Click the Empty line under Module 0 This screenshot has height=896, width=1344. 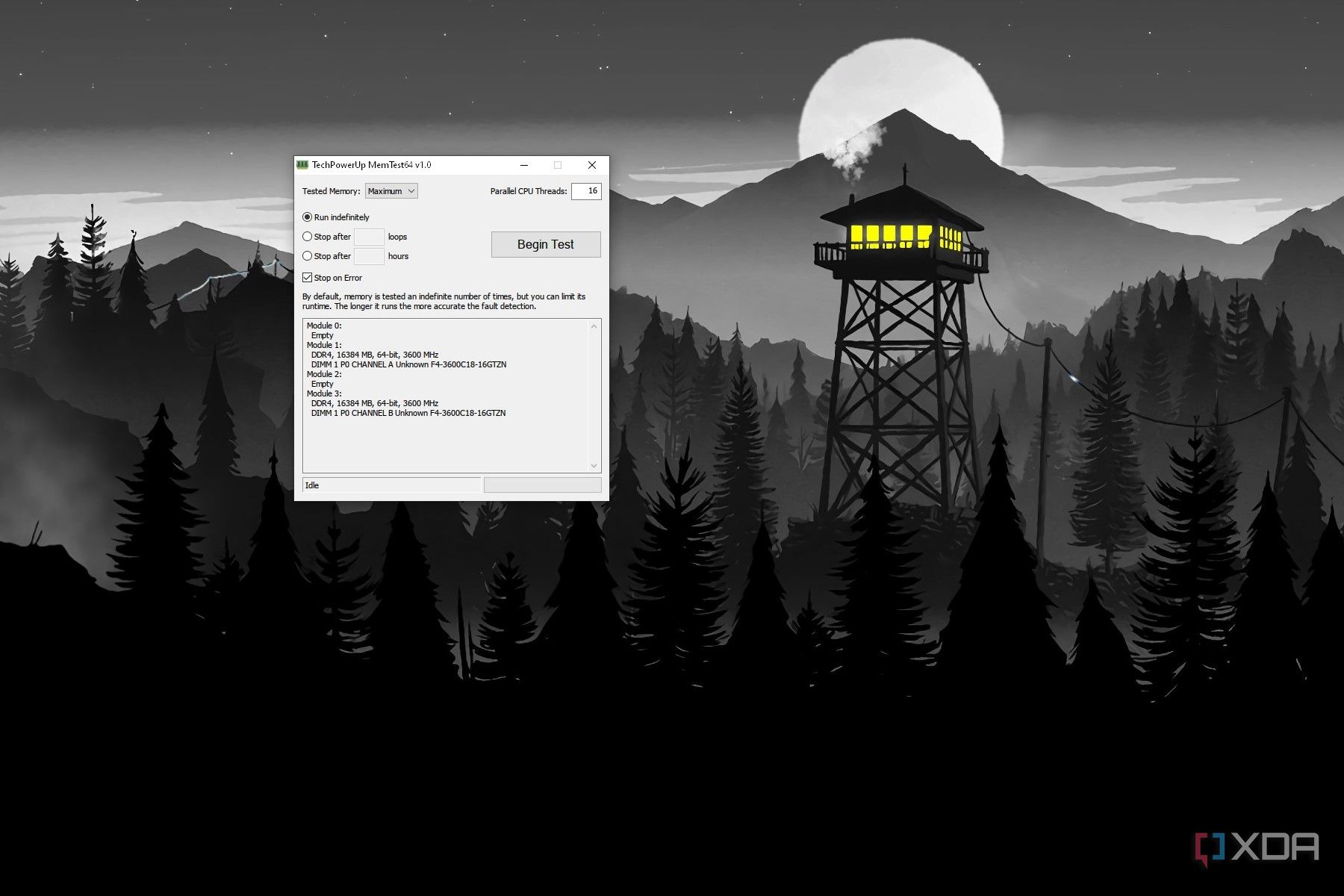coord(323,335)
